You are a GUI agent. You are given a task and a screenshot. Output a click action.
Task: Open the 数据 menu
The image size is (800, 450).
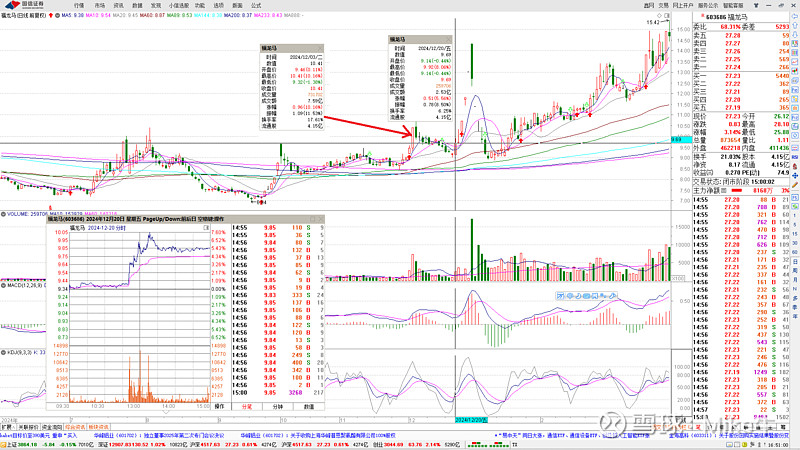pos(137,5)
